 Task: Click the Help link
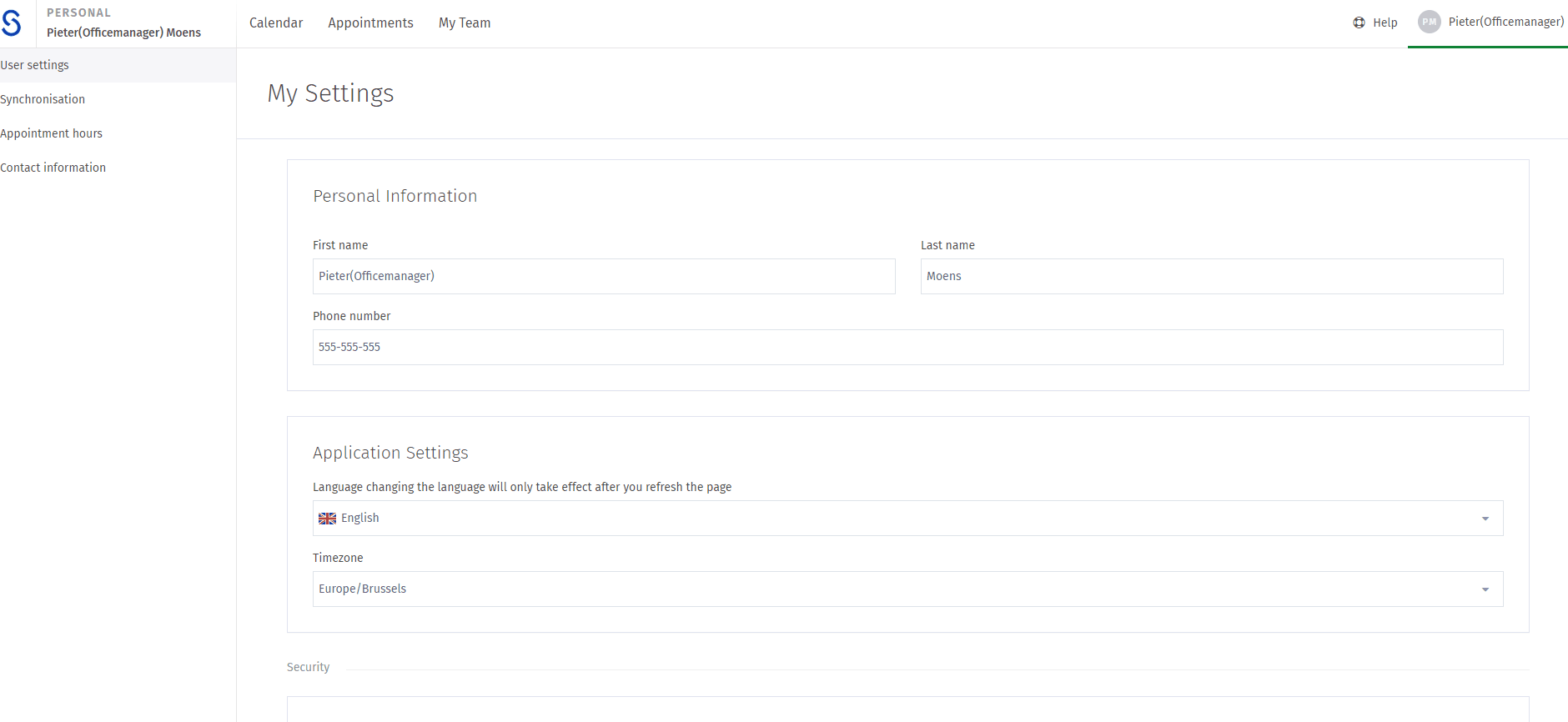pos(1375,23)
